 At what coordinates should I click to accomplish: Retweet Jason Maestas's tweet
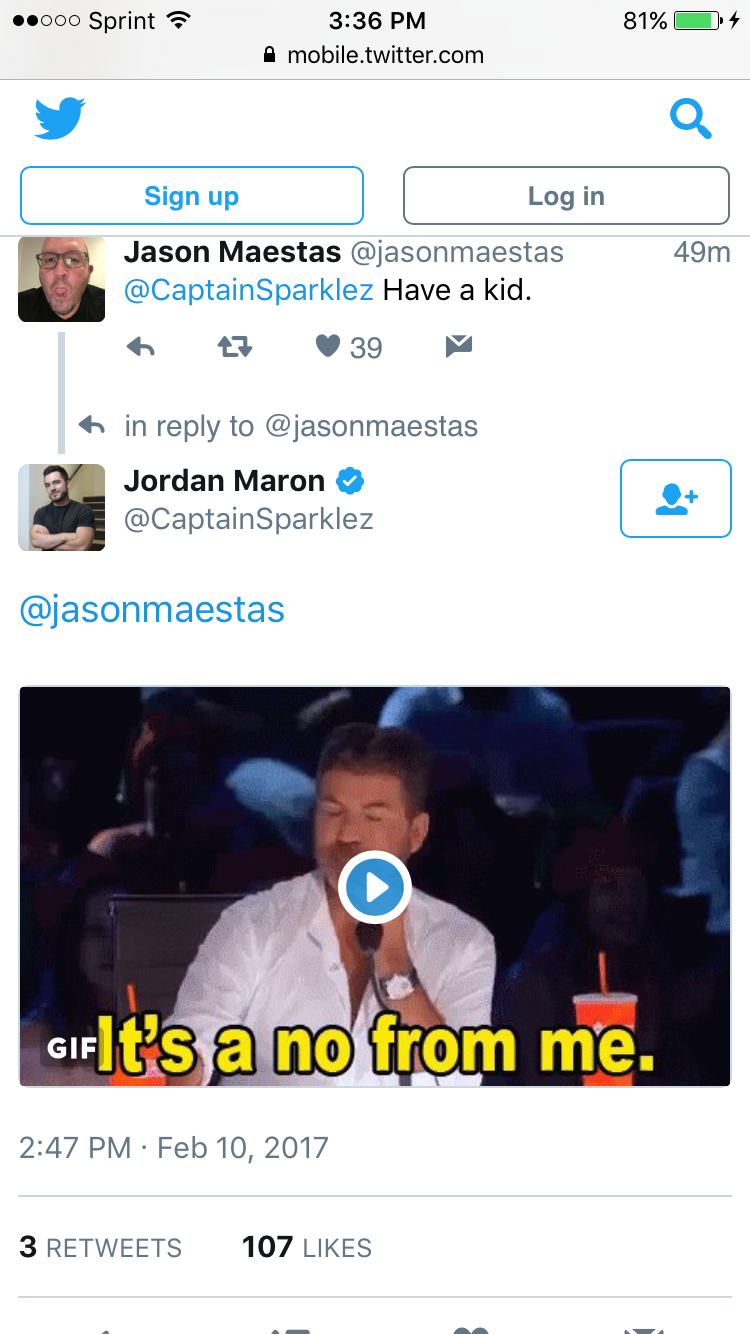coord(235,347)
